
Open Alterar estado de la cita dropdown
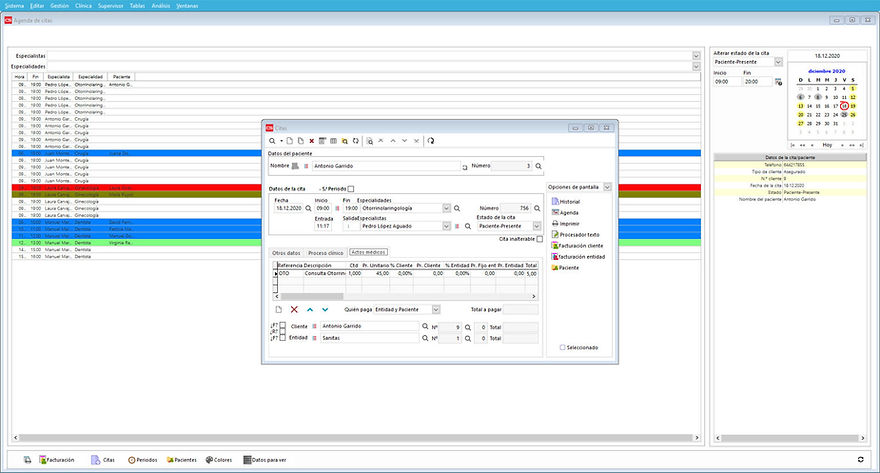(x=778, y=62)
